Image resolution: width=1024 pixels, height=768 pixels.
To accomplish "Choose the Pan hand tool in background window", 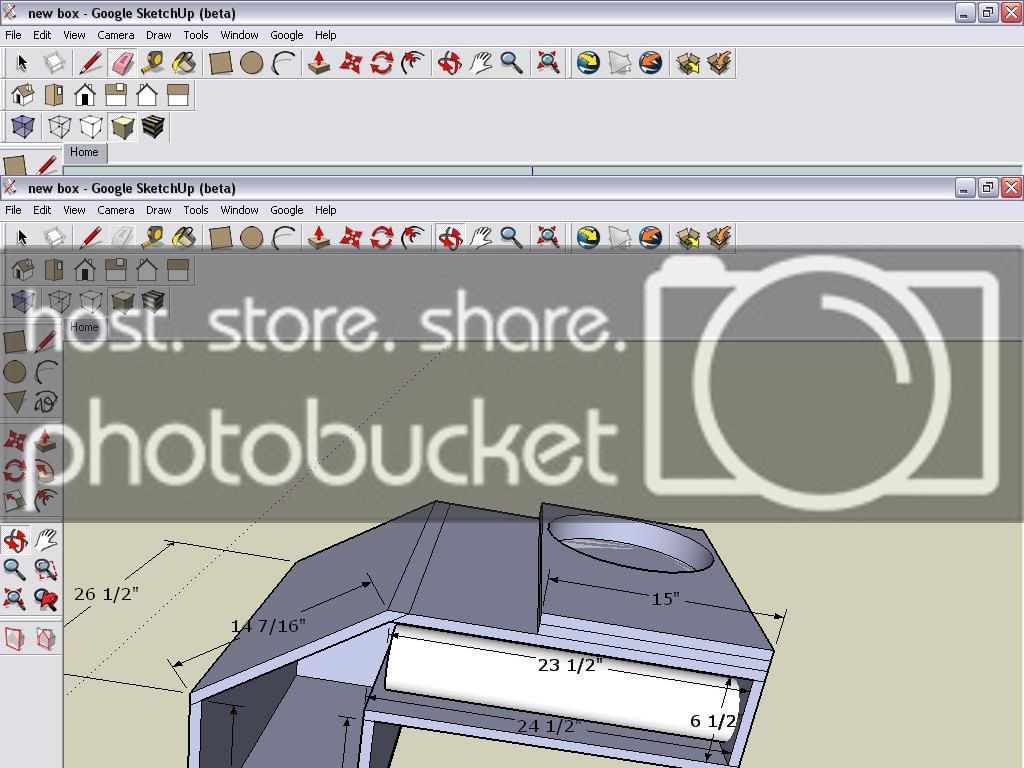I will click(x=481, y=63).
